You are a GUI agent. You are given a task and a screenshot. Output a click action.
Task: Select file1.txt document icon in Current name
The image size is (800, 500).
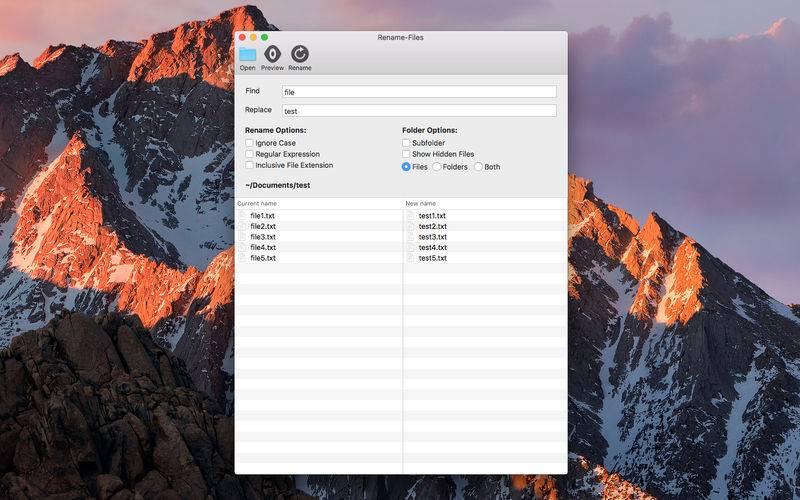point(243,216)
